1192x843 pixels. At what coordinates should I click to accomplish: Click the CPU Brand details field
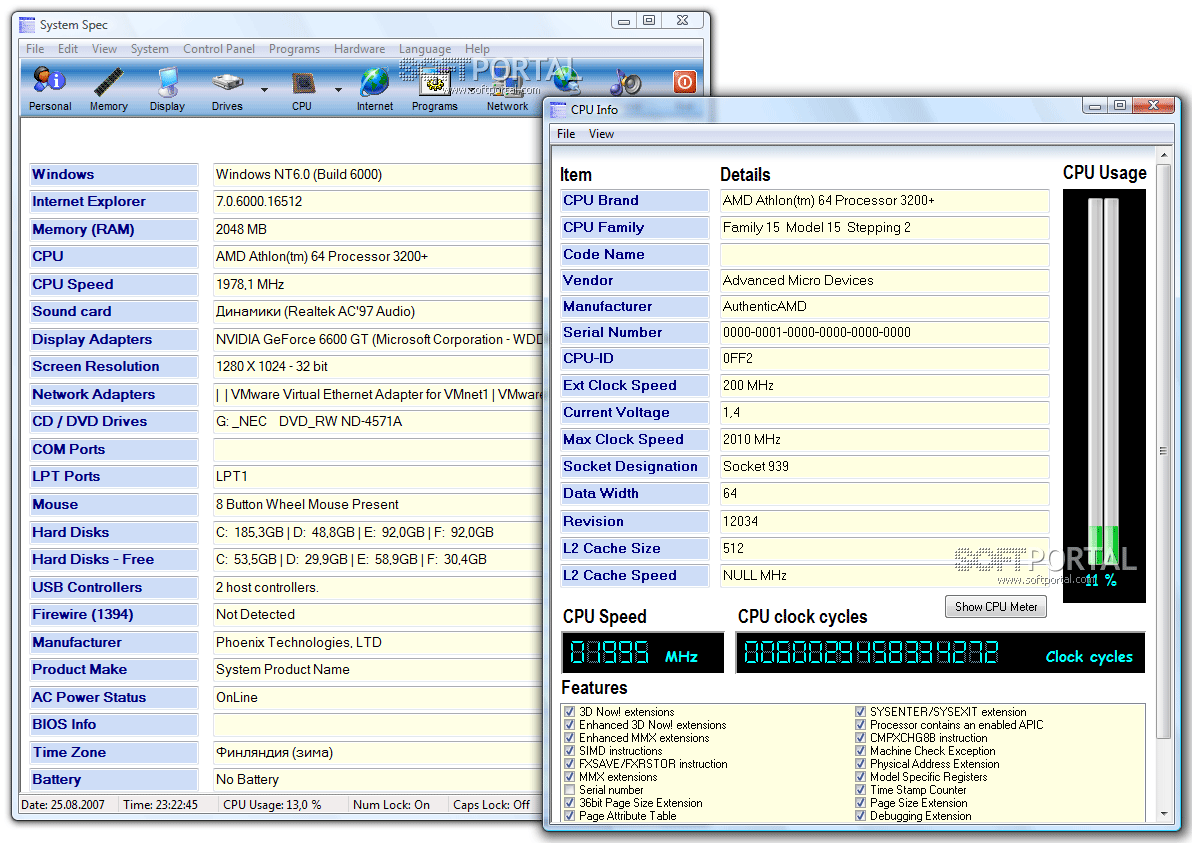[x=885, y=201]
